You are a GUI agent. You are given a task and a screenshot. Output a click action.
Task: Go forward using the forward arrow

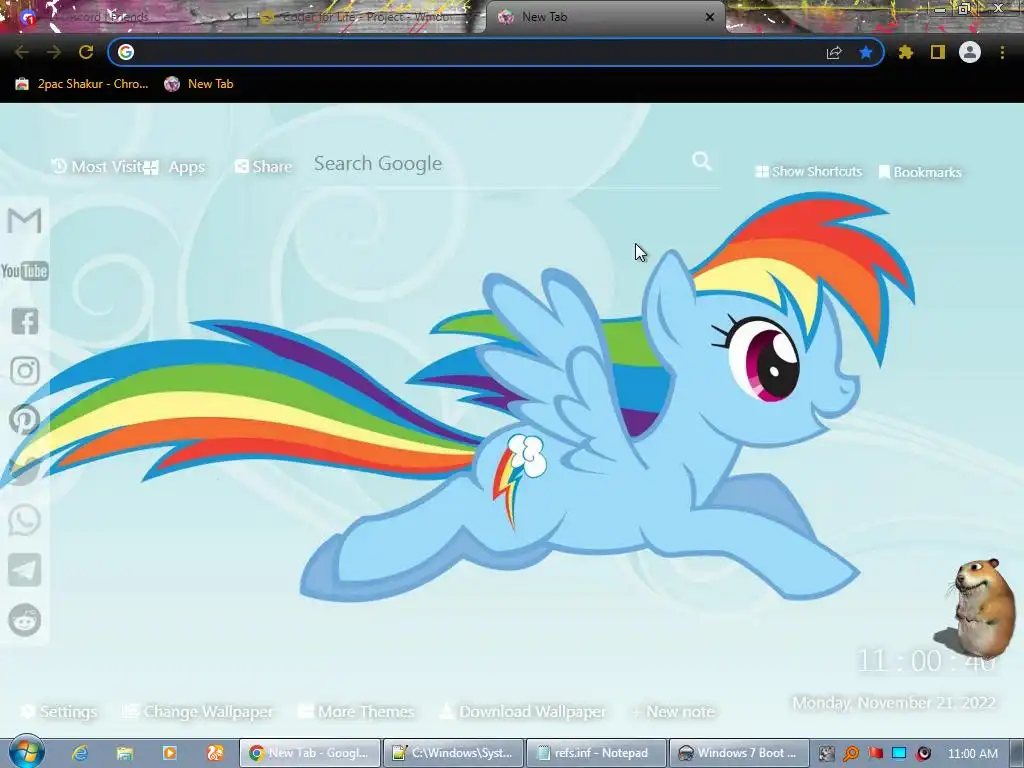pos(54,52)
